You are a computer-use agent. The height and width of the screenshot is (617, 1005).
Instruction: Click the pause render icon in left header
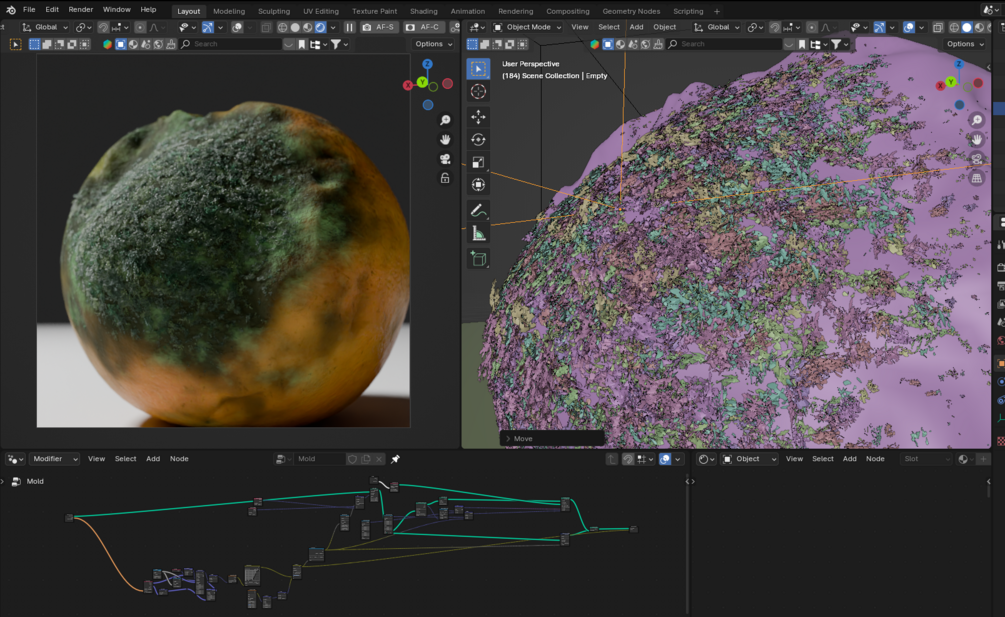coord(349,27)
